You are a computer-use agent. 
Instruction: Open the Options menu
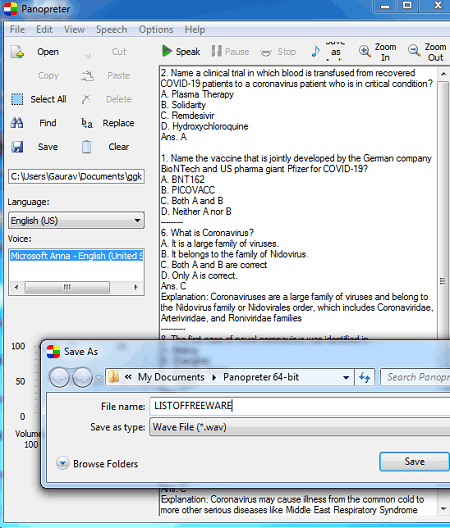pyautogui.click(x=156, y=30)
